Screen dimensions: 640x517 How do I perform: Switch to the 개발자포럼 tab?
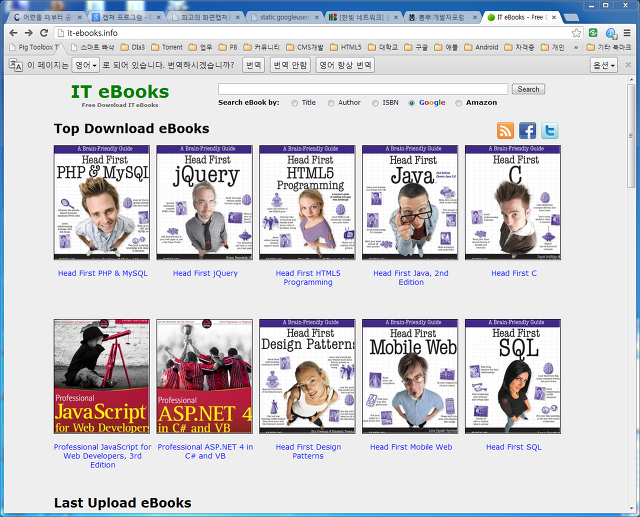[x=442, y=17]
